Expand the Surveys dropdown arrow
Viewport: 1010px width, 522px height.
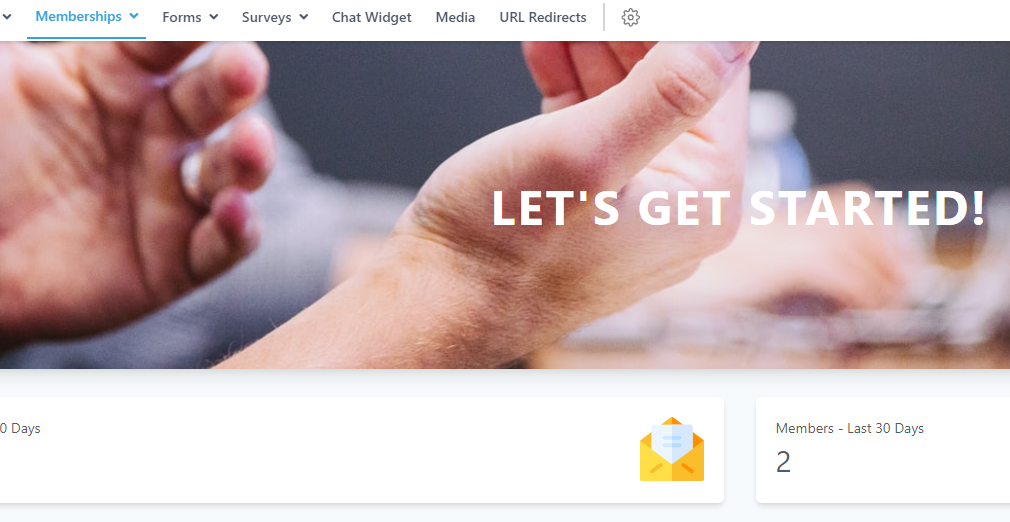tap(303, 17)
